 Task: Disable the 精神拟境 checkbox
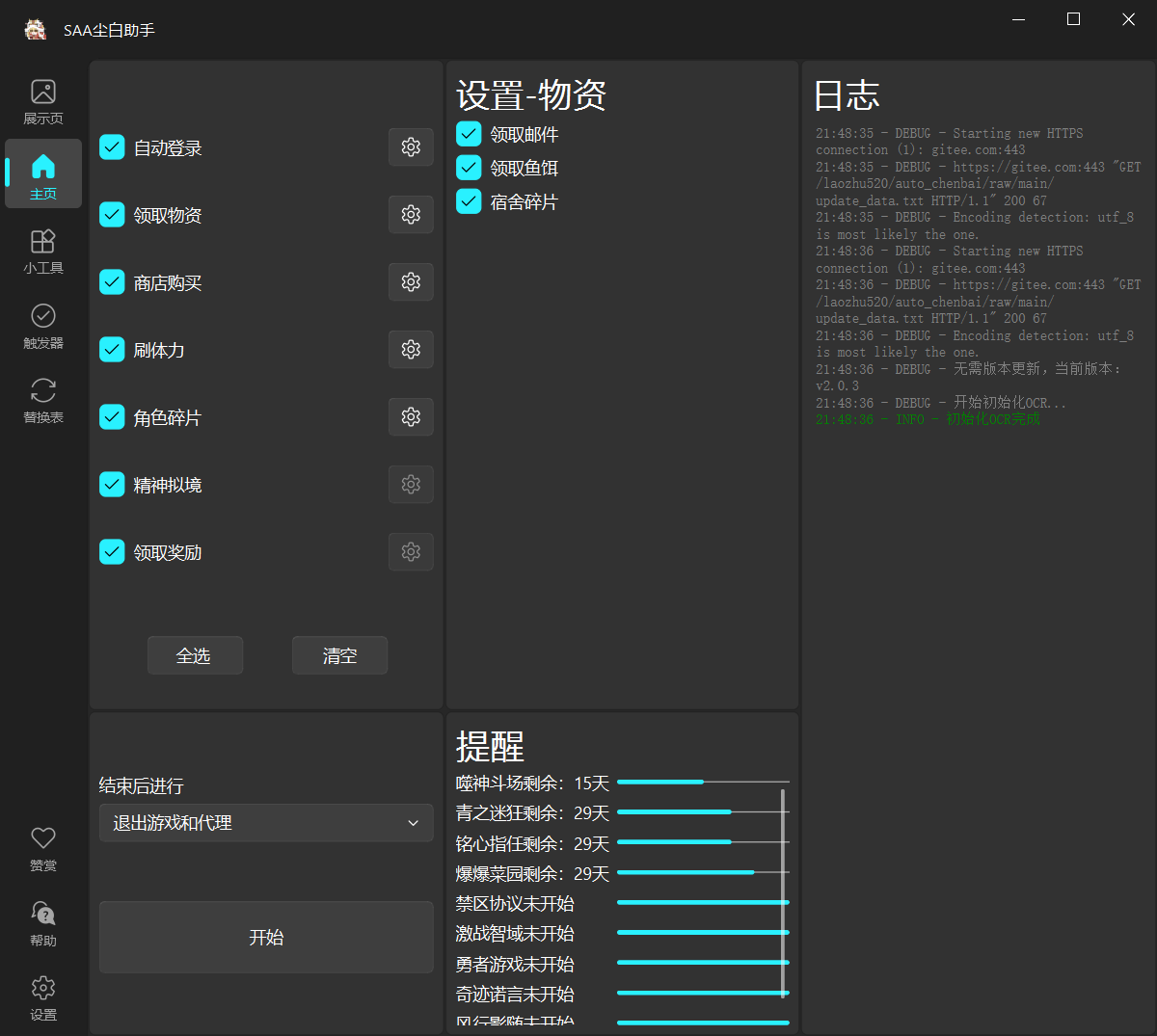pyautogui.click(x=112, y=485)
